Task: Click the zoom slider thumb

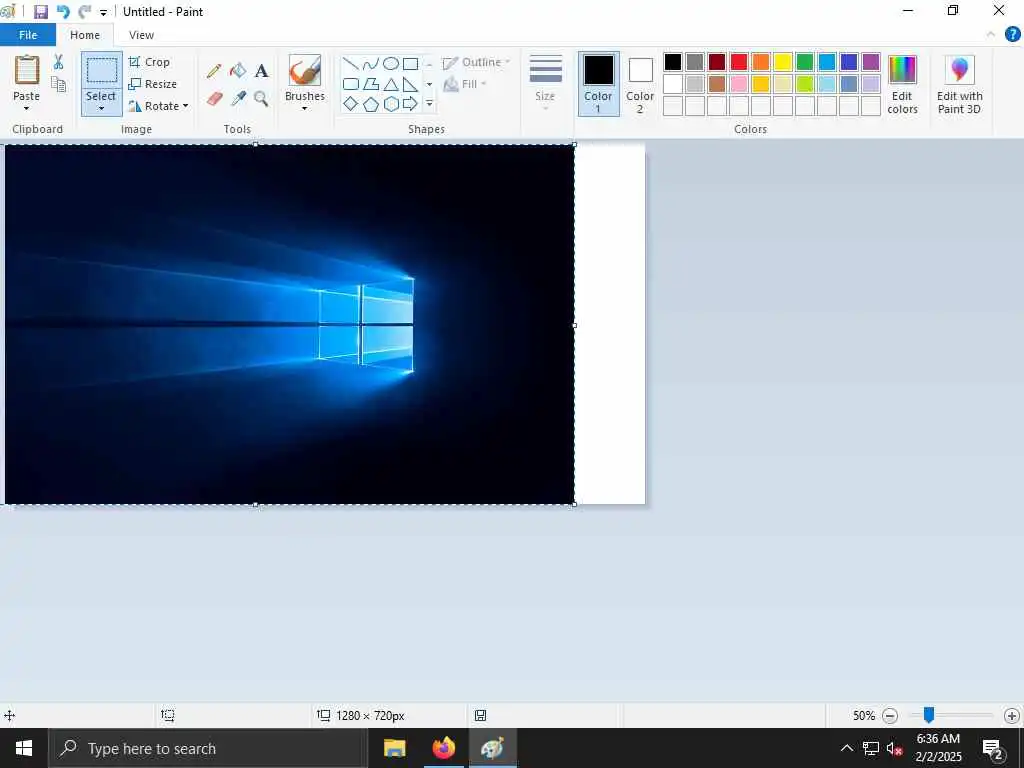Action: coord(928,715)
